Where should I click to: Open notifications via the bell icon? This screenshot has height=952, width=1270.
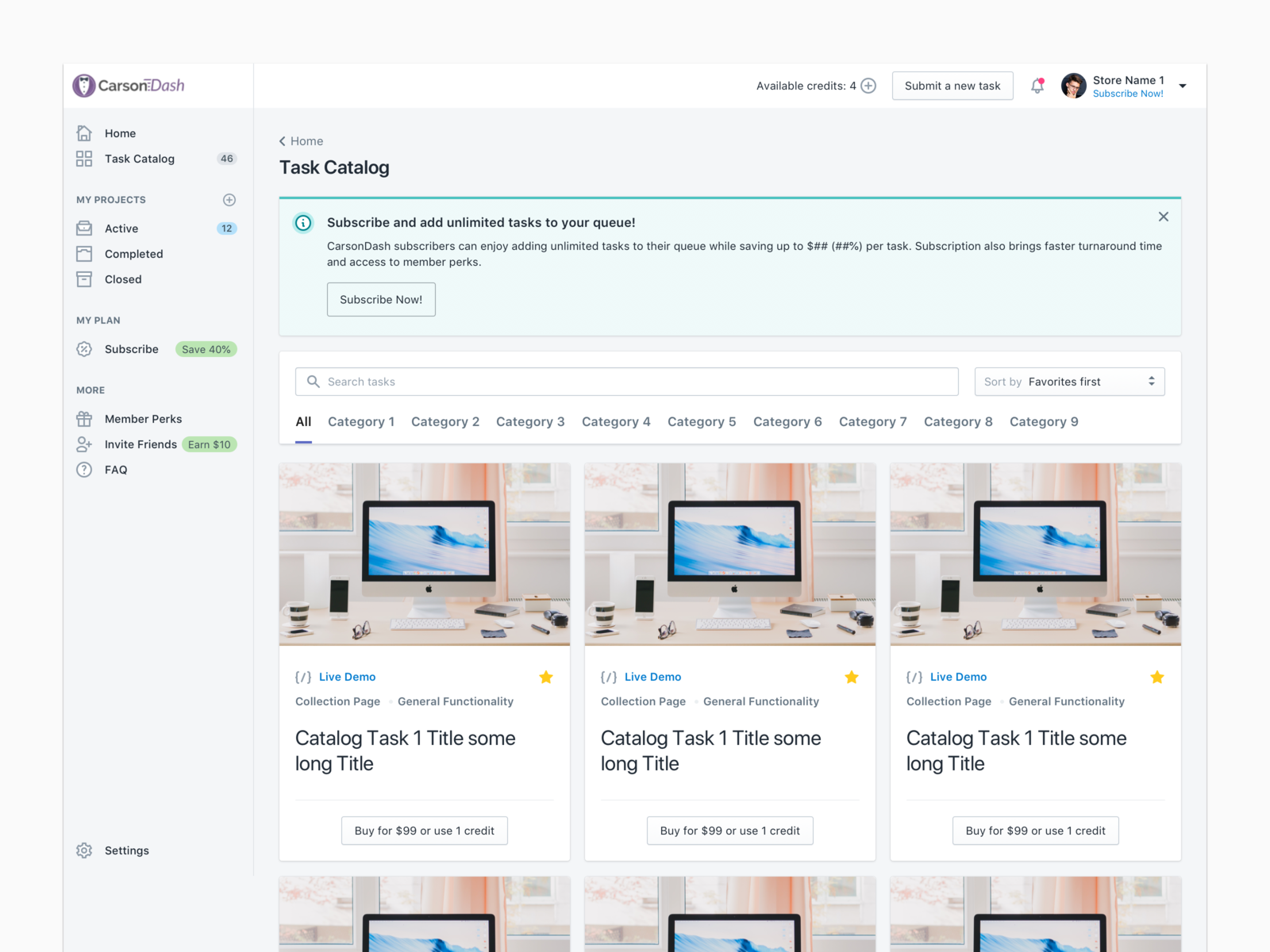(x=1037, y=86)
